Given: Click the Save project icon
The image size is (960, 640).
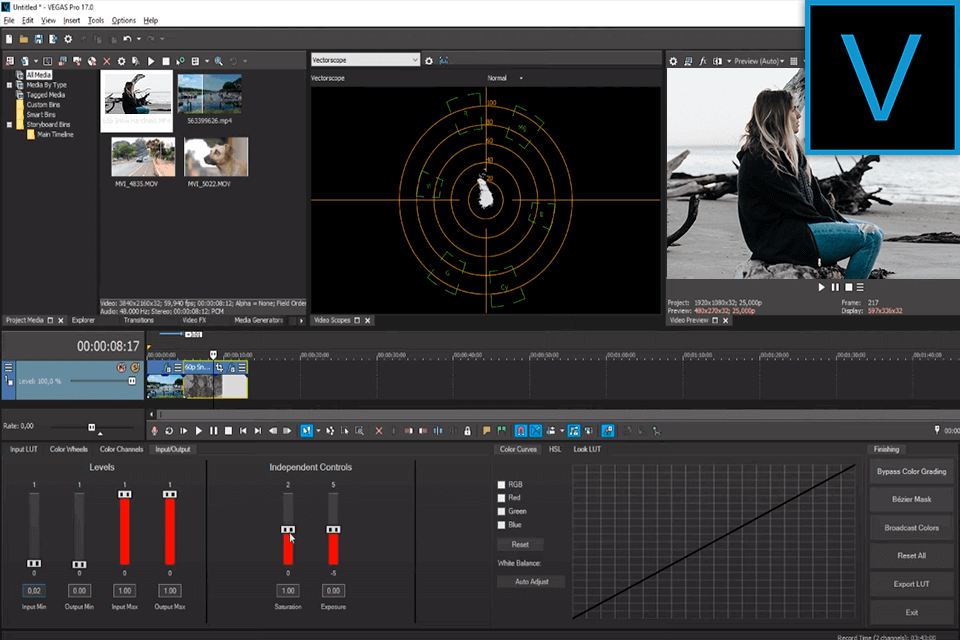Looking at the screenshot, I should tap(38, 39).
